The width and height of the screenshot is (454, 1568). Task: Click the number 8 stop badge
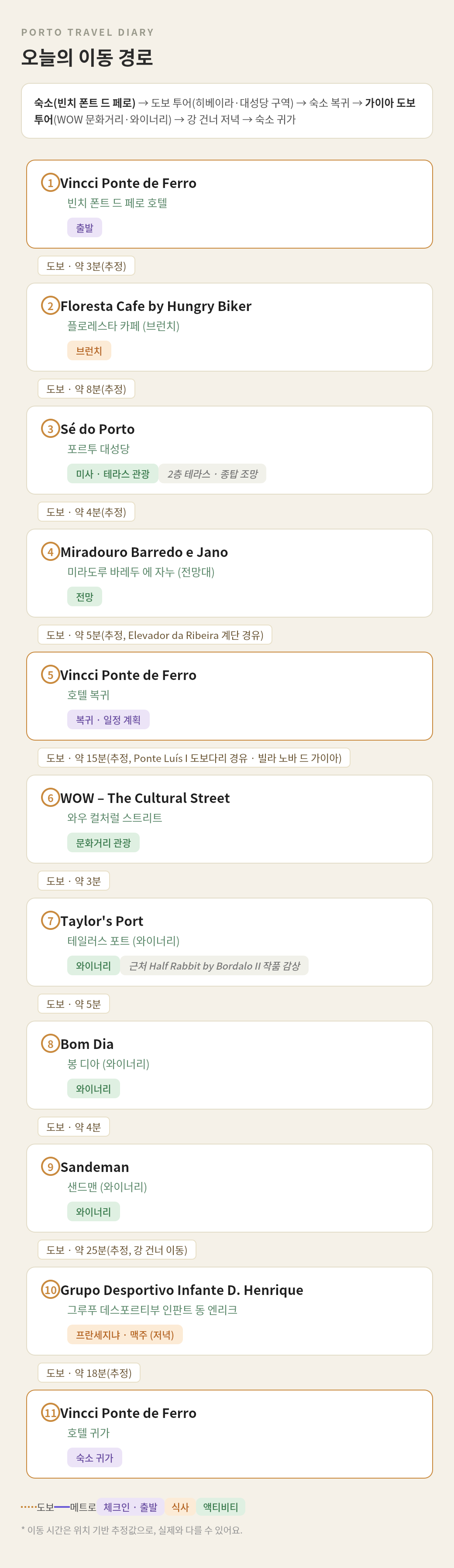pyautogui.click(x=50, y=1043)
